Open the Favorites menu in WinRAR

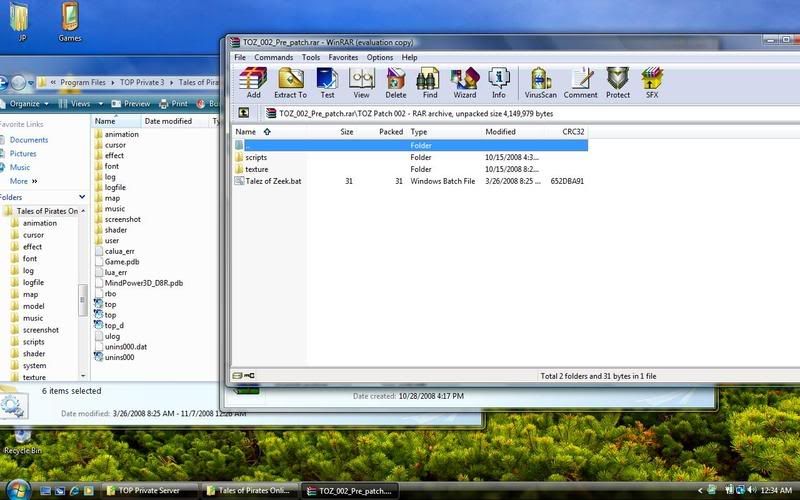pos(343,57)
